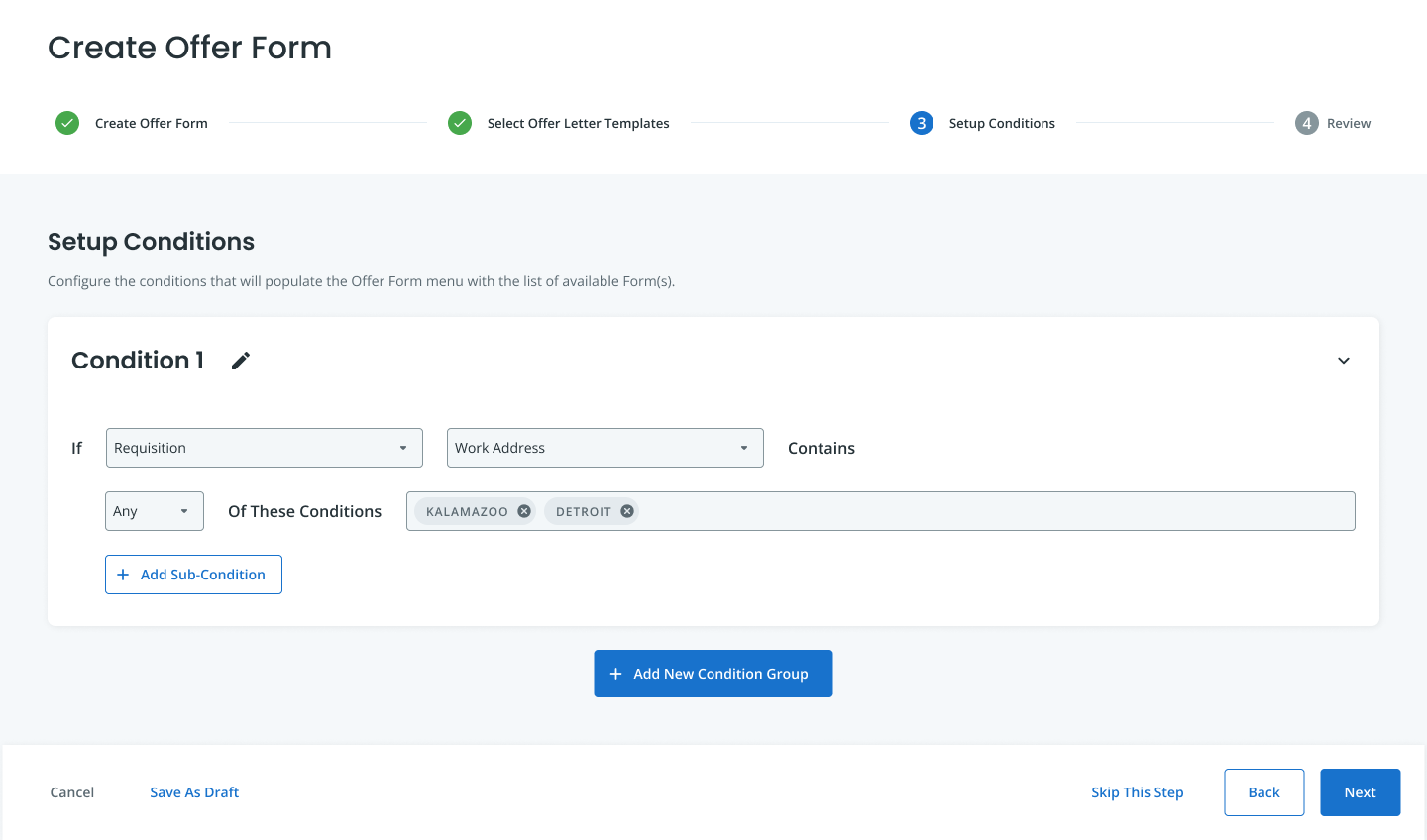The image size is (1427, 840).
Task: Open the Work Address dropdown
Action: click(x=604, y=448)
